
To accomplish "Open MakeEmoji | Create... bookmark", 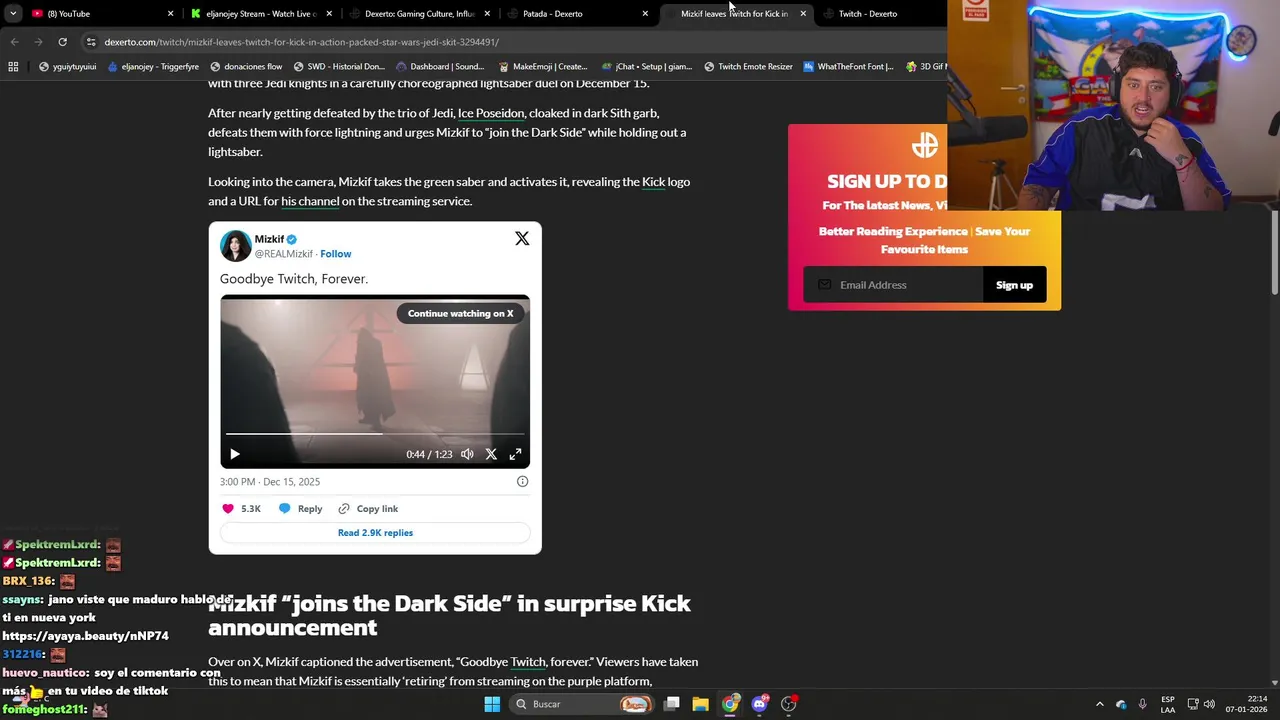I will tap(543, 67).
